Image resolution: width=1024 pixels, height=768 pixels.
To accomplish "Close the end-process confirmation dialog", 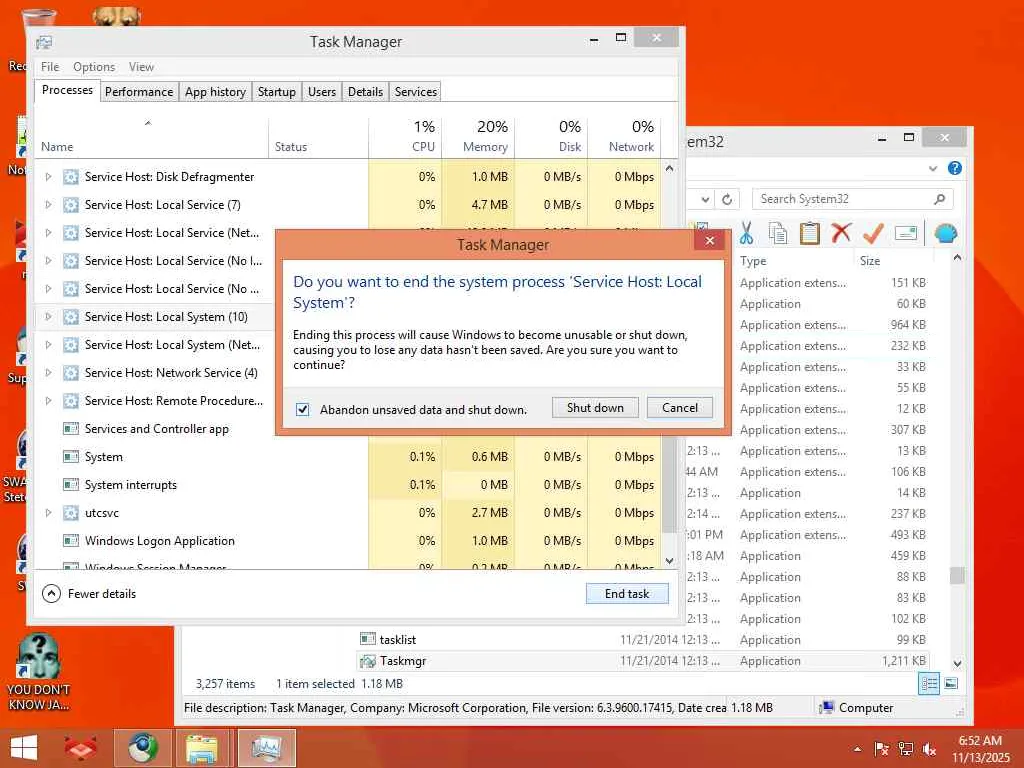I will pyautogui.click(x=710, y=241).
